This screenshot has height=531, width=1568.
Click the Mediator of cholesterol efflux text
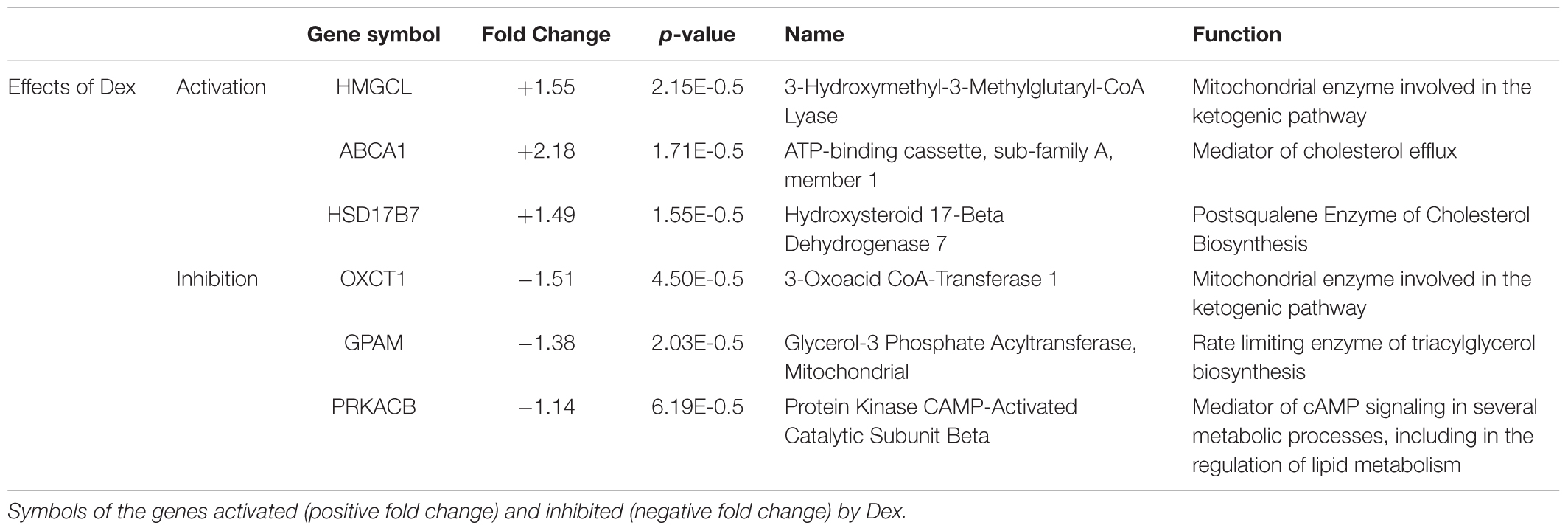[x=1324, y=151]
